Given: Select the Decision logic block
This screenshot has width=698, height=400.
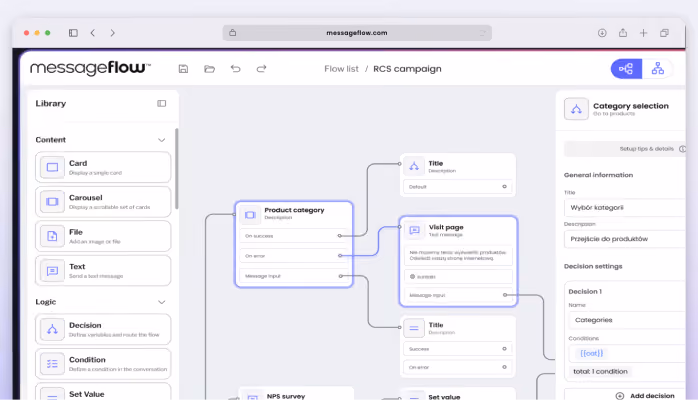Looking at the screenshot, I should click(x=103, y=329).
